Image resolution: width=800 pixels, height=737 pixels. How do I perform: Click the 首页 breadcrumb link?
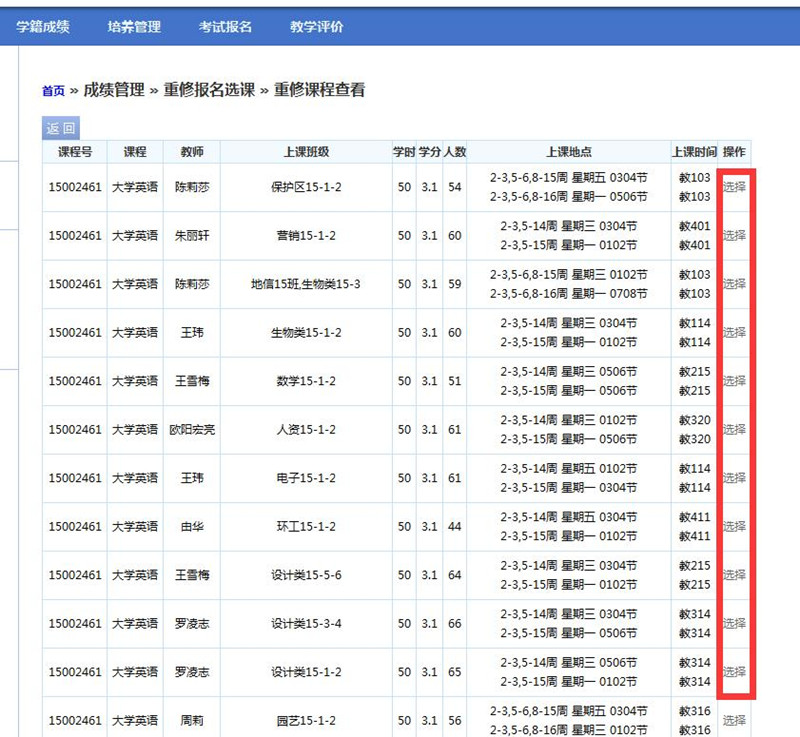(53, 91)
